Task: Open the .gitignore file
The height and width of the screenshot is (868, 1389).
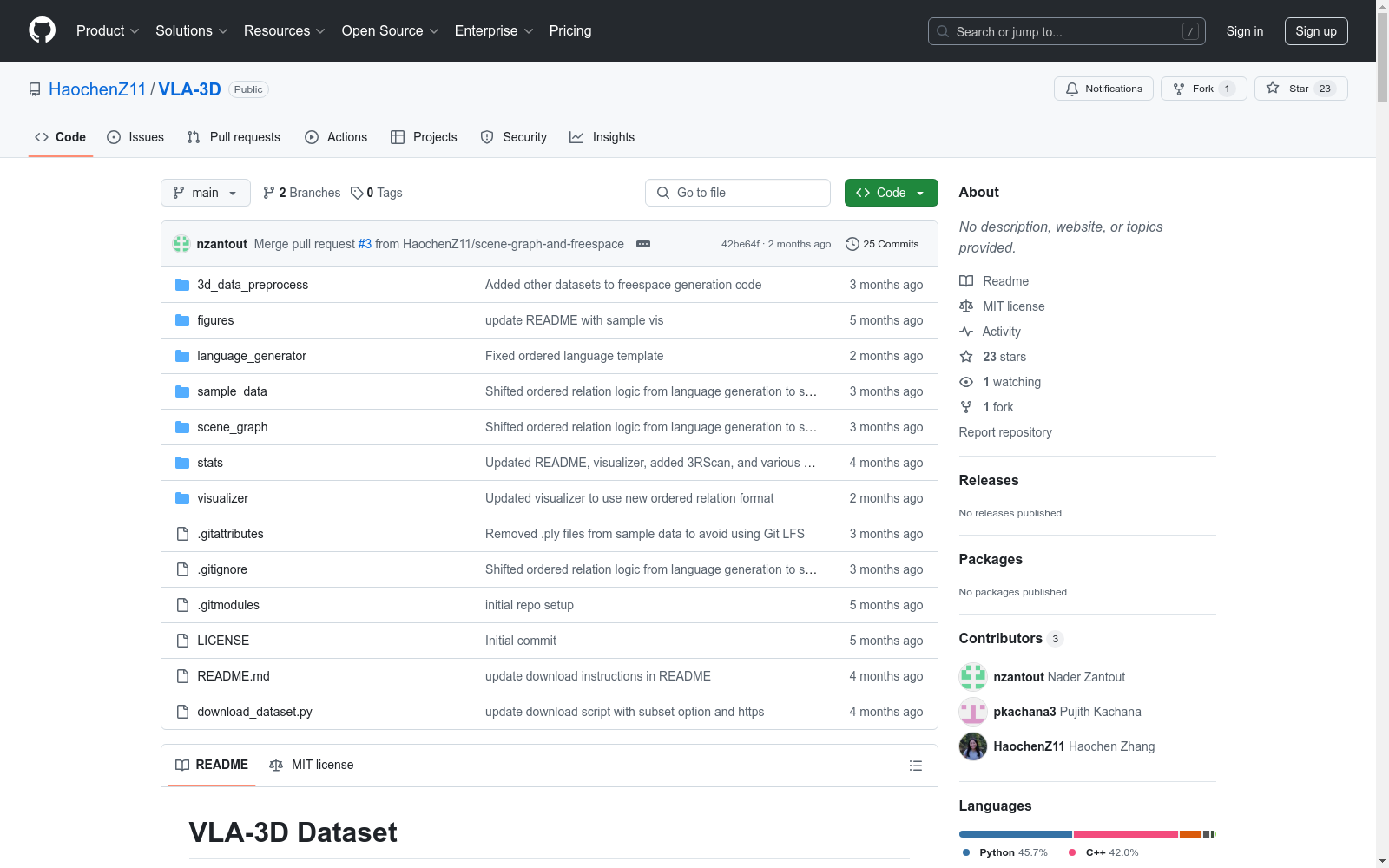Action: [x=222, y=569]
